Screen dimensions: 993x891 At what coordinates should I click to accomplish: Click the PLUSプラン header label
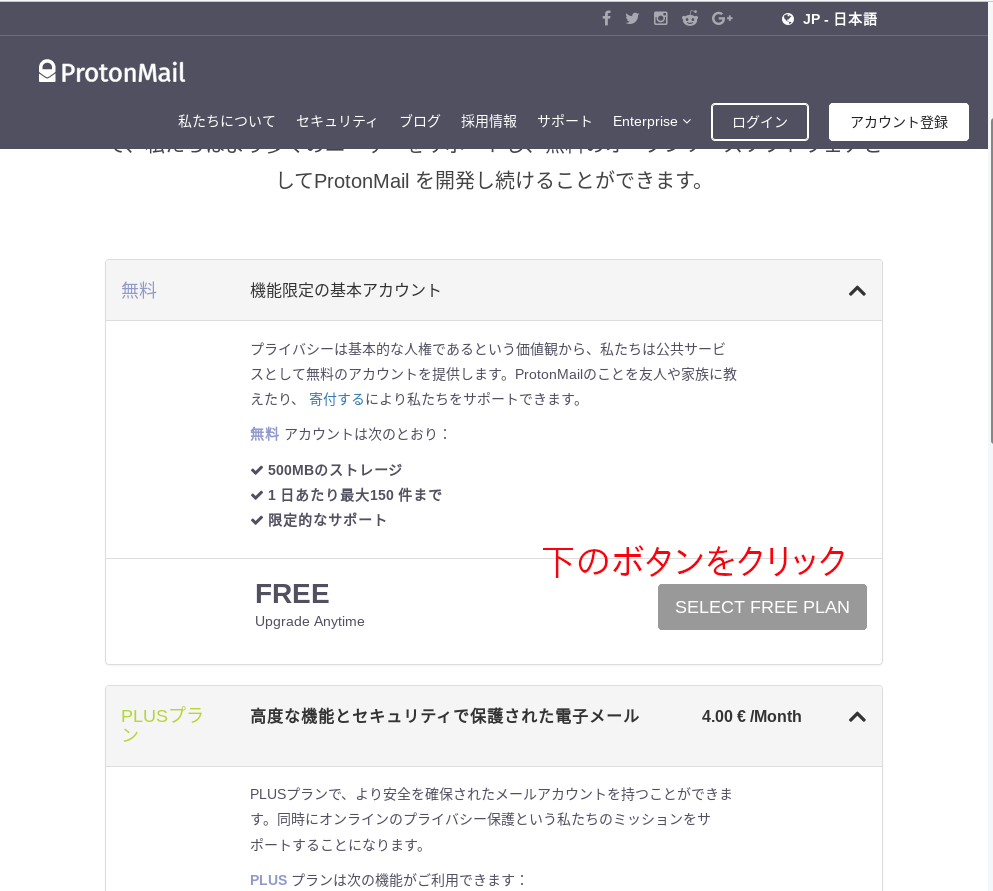(162, 725)
